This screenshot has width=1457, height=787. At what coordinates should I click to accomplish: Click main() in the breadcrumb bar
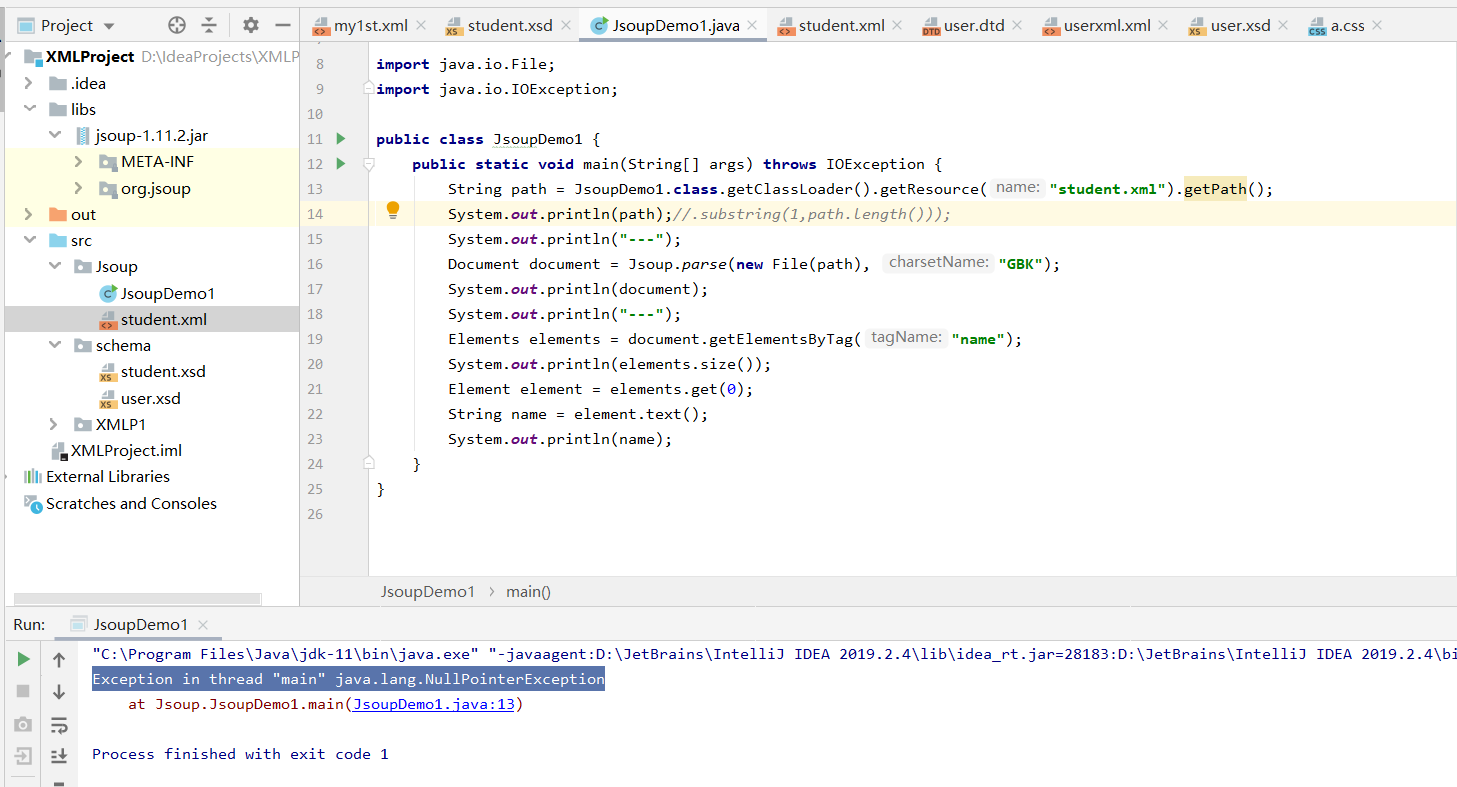pos(528,591)
